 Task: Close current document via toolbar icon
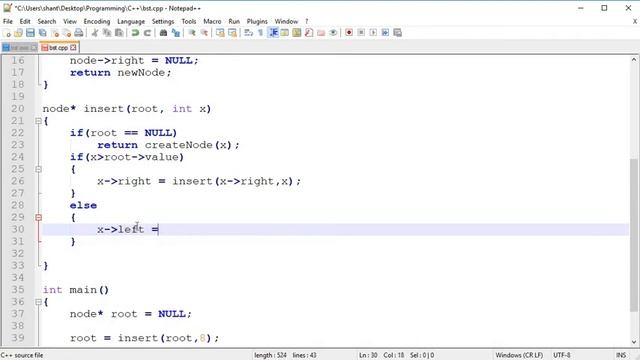point(55,33)
